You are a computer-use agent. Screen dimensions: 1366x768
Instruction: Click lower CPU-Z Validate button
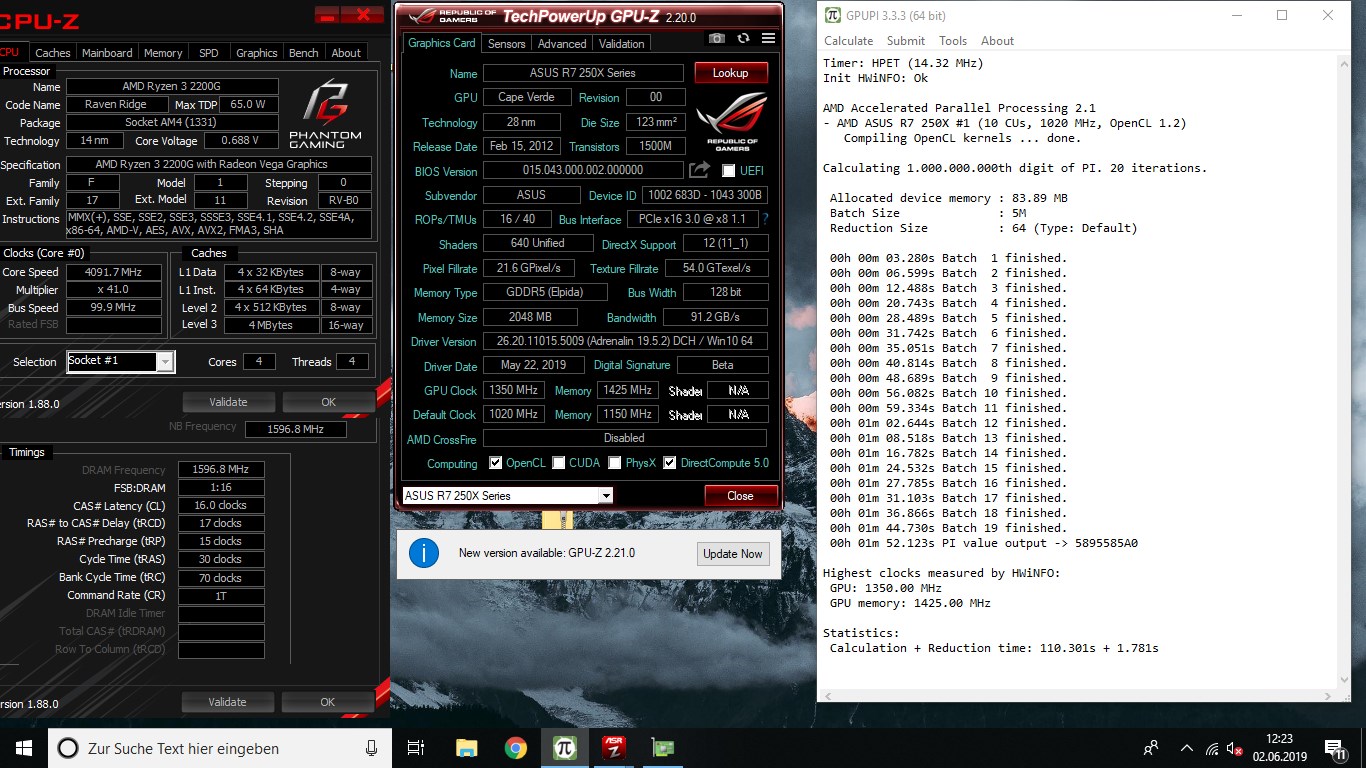pyautogui.click(x=227, y=702)
